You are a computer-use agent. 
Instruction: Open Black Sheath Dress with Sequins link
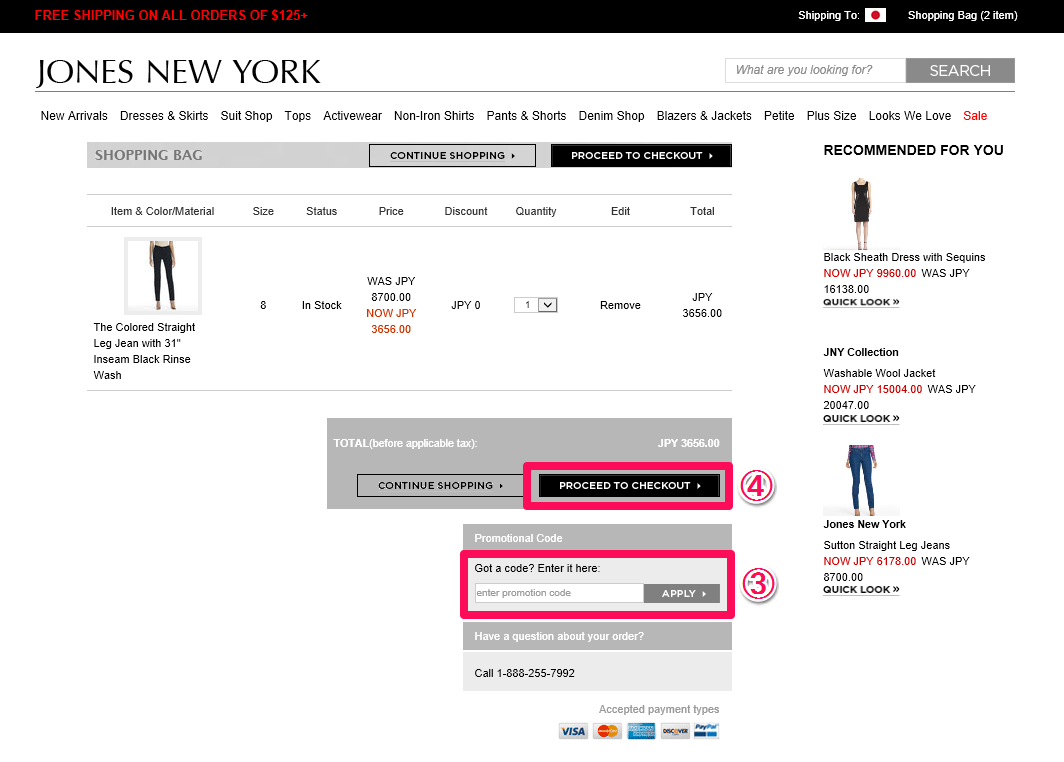[x=904, y=257]
